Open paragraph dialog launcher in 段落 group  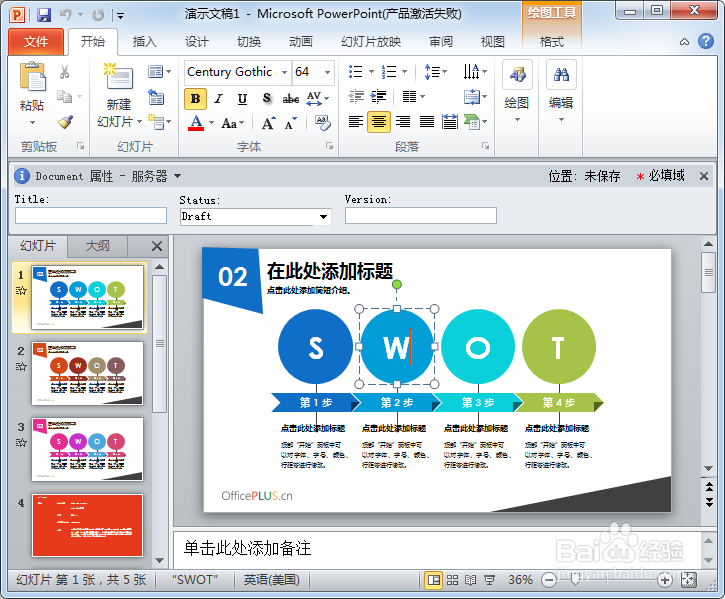tap(485, 146)
